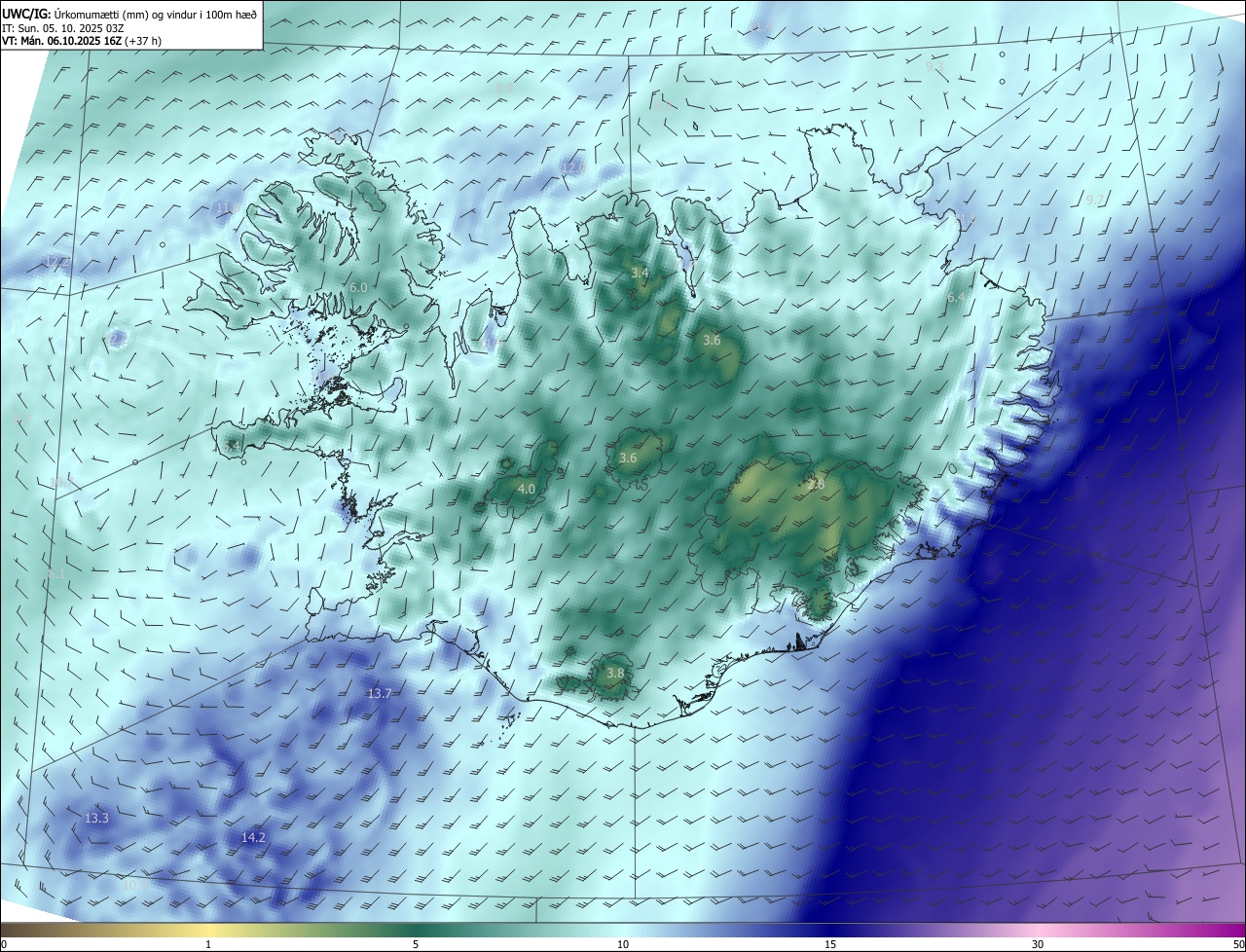
Task: Click the 10 tick on the color scale
Action: point(623,944)
